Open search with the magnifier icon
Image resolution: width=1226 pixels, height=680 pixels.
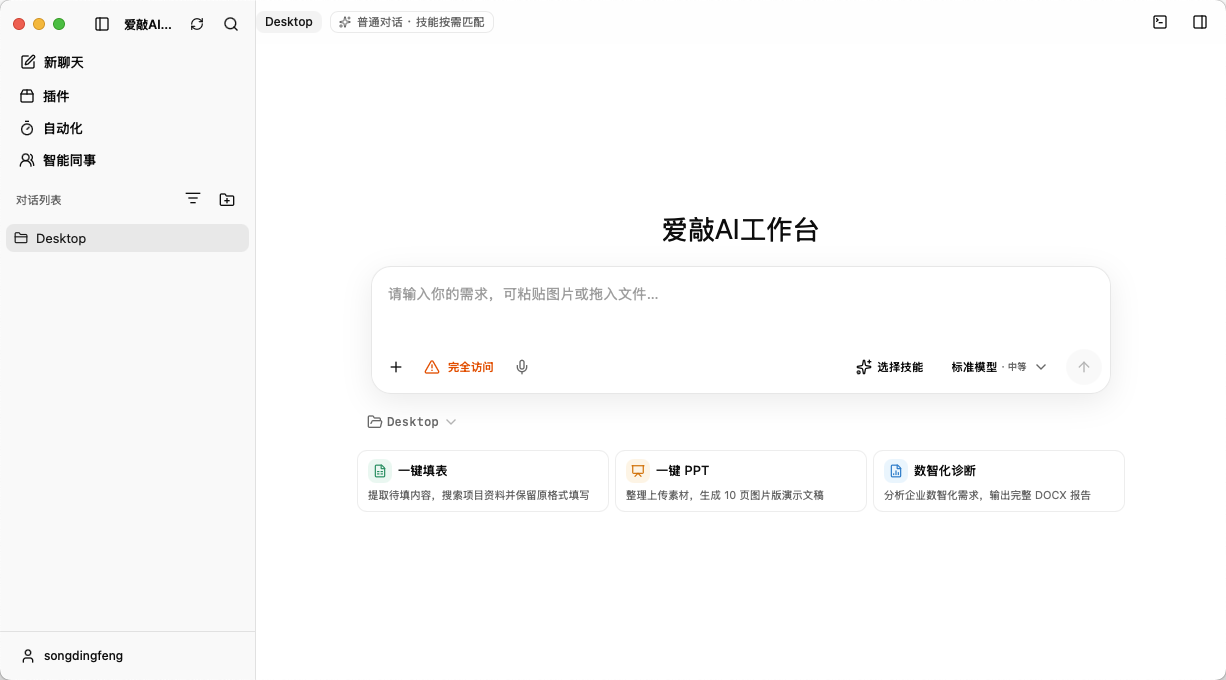(x=231, y=24)
